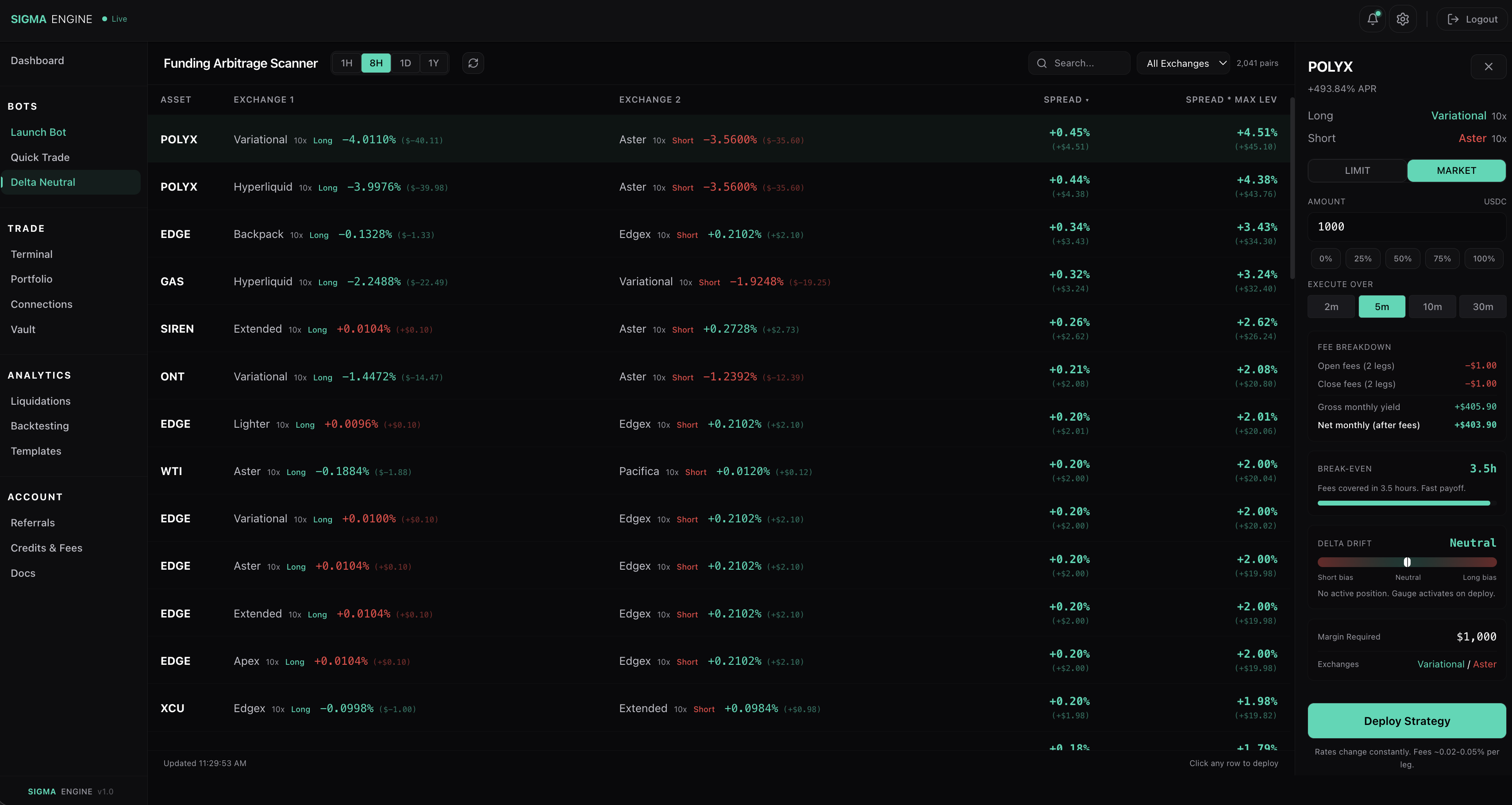Viewport: 1512px width, 805px height.
Task: Click the table's vertical scrollbar
Action: point(1292,188)
